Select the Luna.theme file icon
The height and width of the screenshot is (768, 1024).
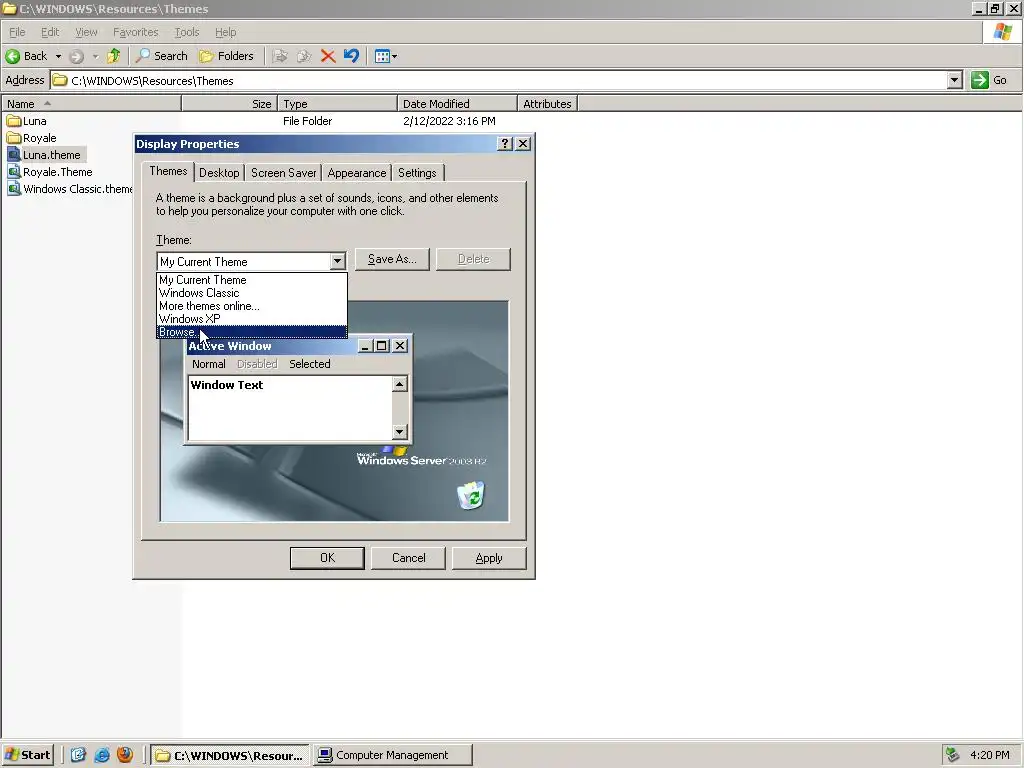coord(14,155)
